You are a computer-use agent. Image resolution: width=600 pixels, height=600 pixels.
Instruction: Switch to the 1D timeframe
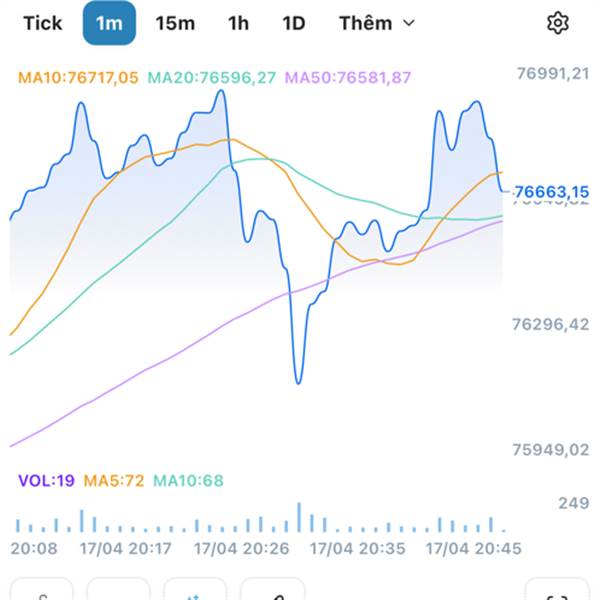pyautogui.click(x=293, y=23)
